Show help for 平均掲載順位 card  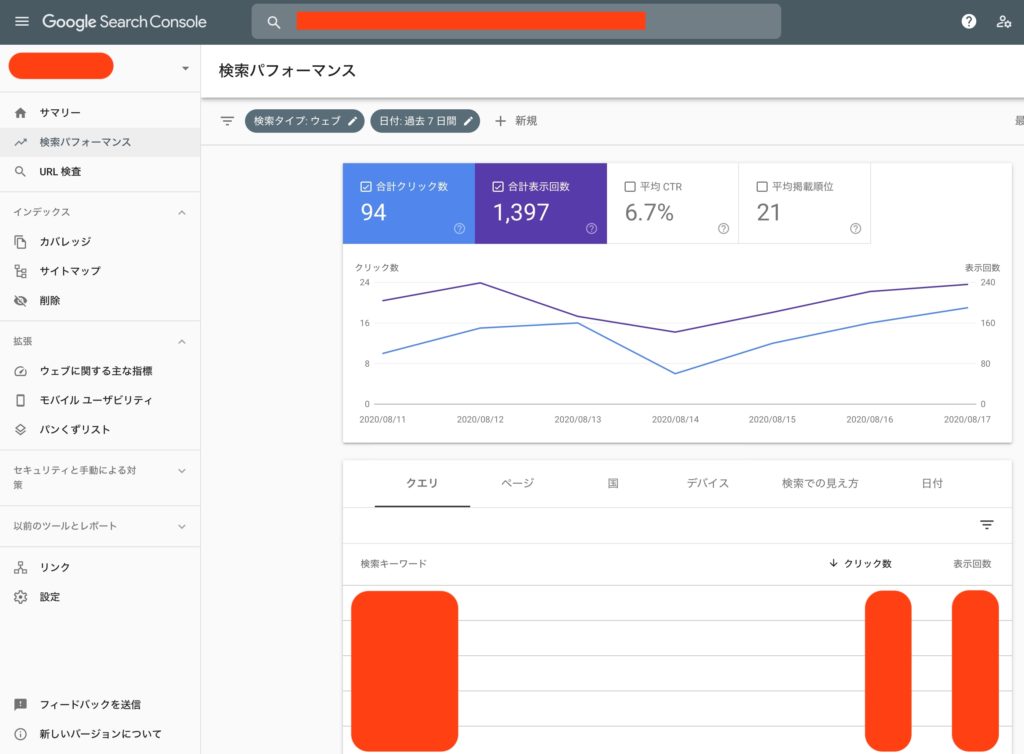[x=856, y=228]
